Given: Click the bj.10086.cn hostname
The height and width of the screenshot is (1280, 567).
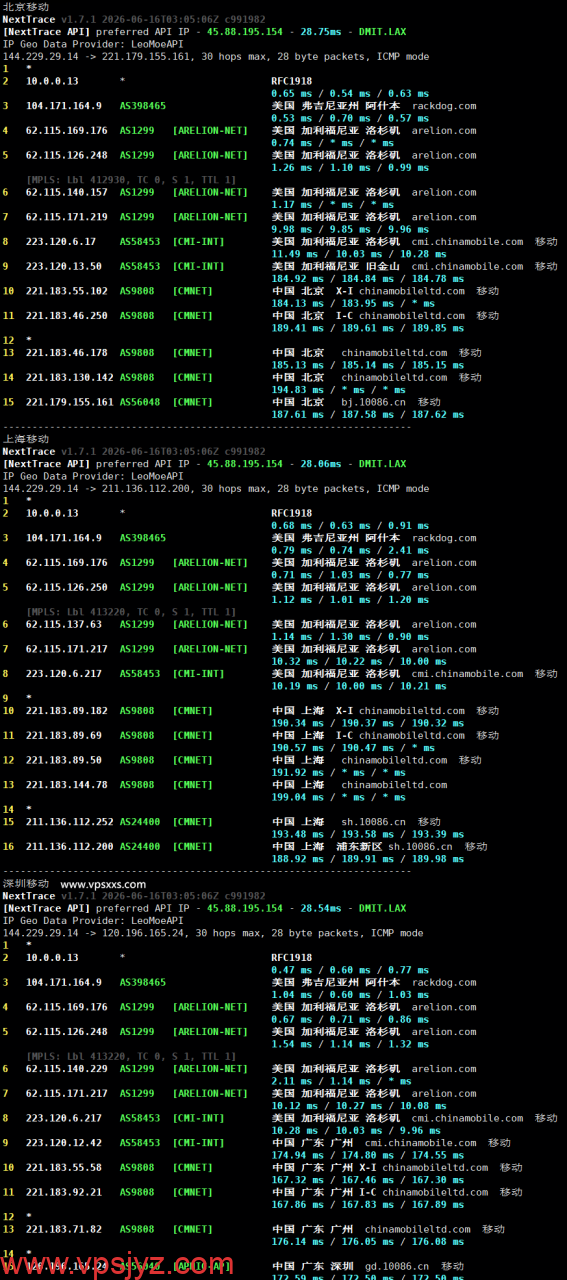Looking at the screenshot, I should pyautogui.click(x=373, y=402).
